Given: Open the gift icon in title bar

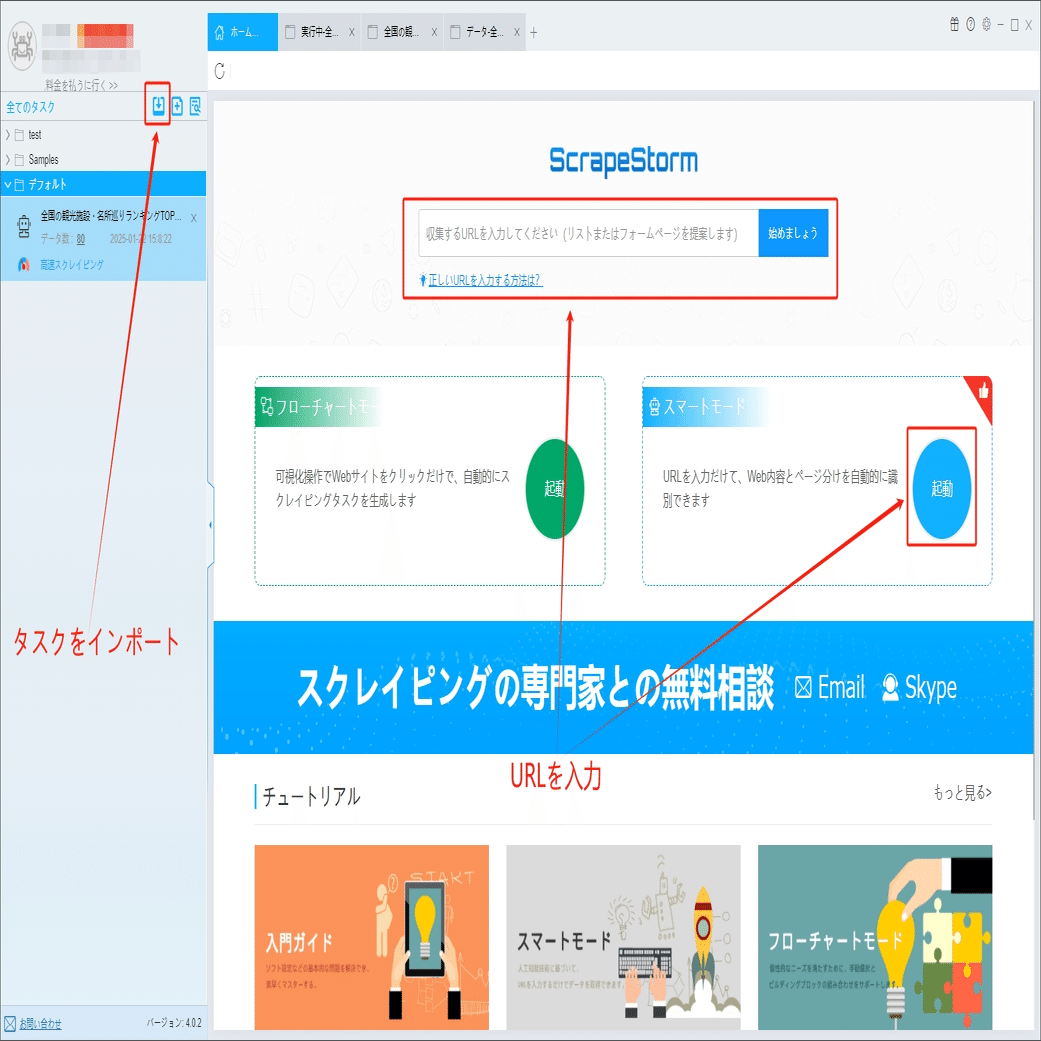Looking at the screenshot, I should [x=954, y=25].
